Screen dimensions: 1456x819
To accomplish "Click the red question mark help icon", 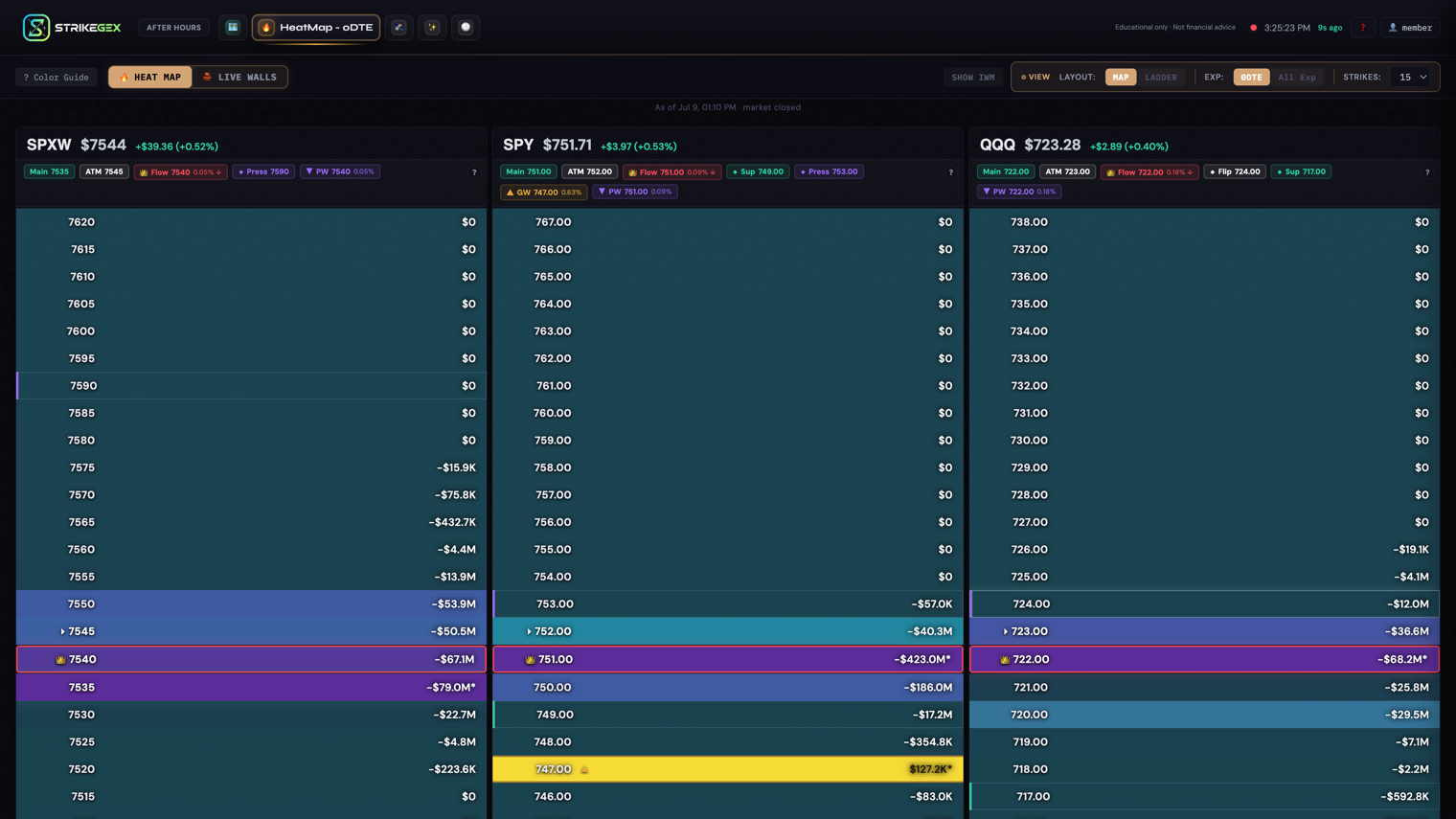I will 1362,28.
